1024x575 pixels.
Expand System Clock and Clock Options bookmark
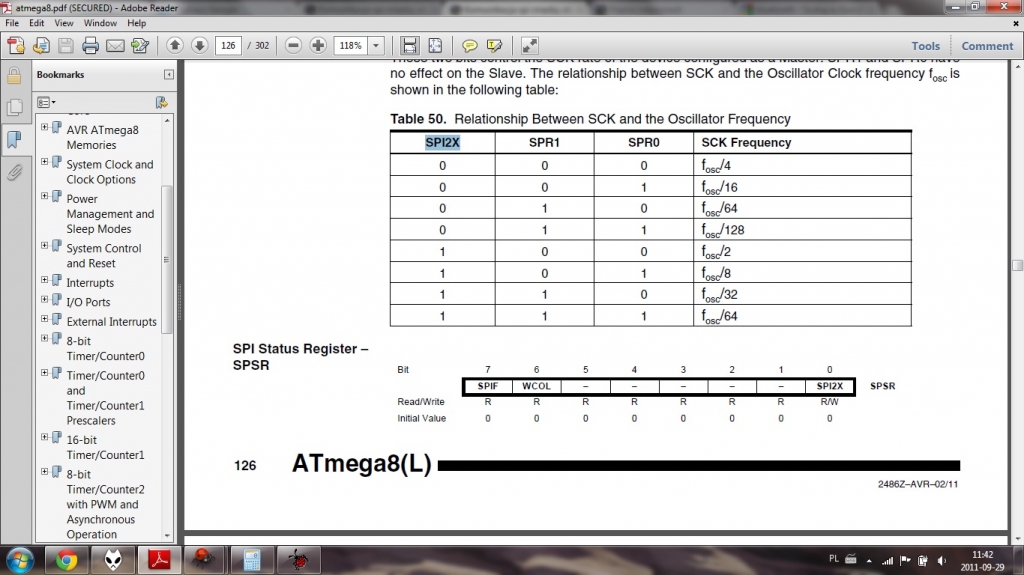(44, 161)
